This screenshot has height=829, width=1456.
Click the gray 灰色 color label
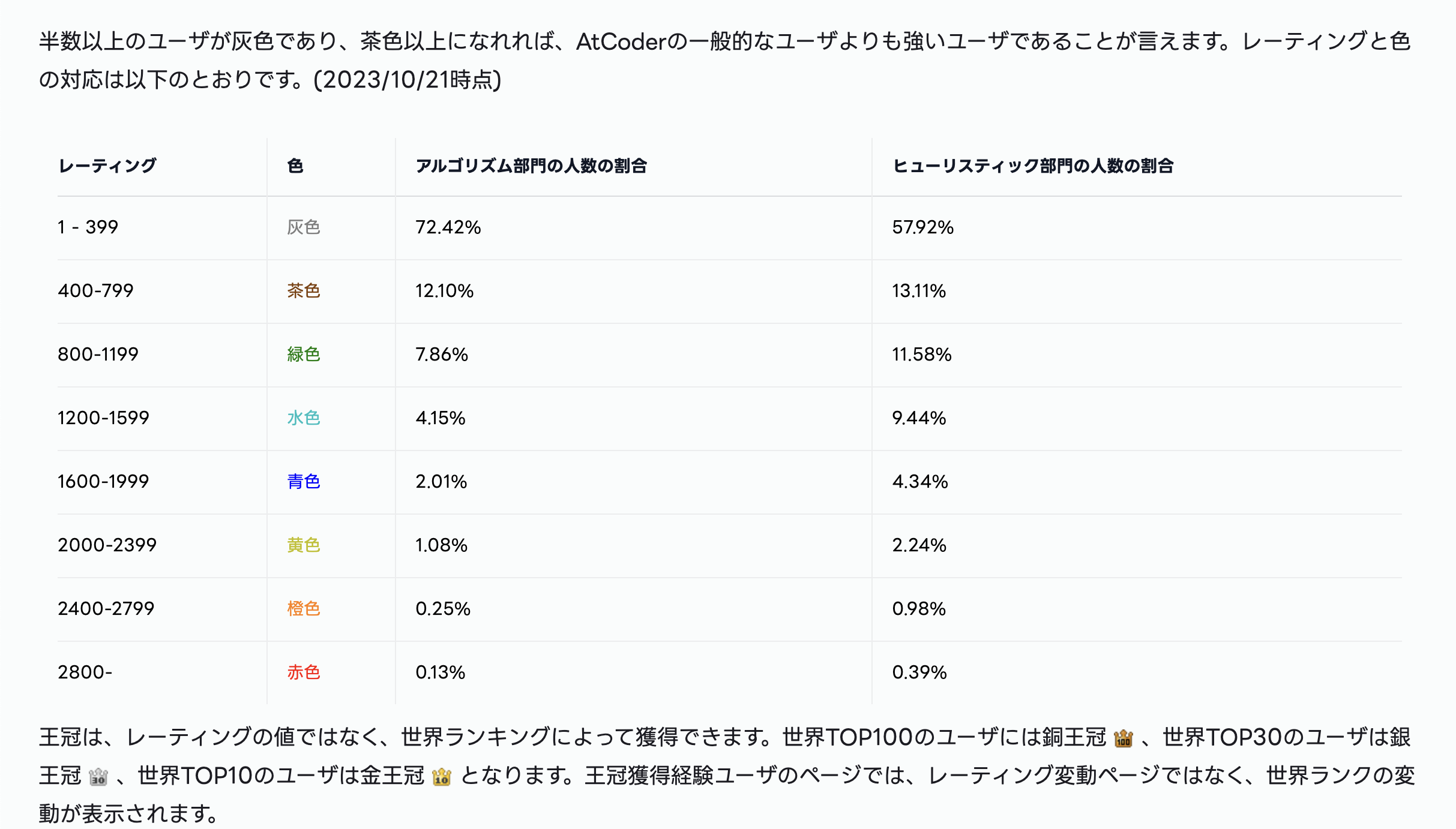pyautogui.click(x=304, y=227)
